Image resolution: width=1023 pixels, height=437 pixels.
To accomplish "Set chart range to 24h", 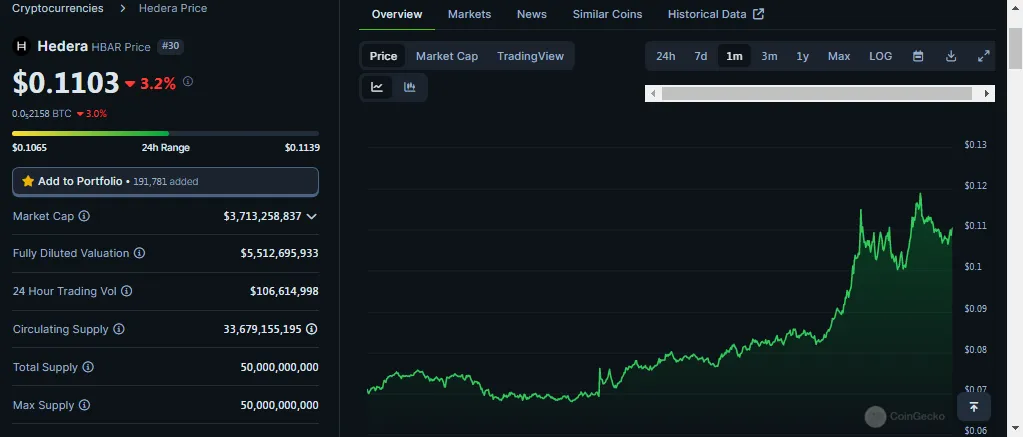I will point(665,56).
